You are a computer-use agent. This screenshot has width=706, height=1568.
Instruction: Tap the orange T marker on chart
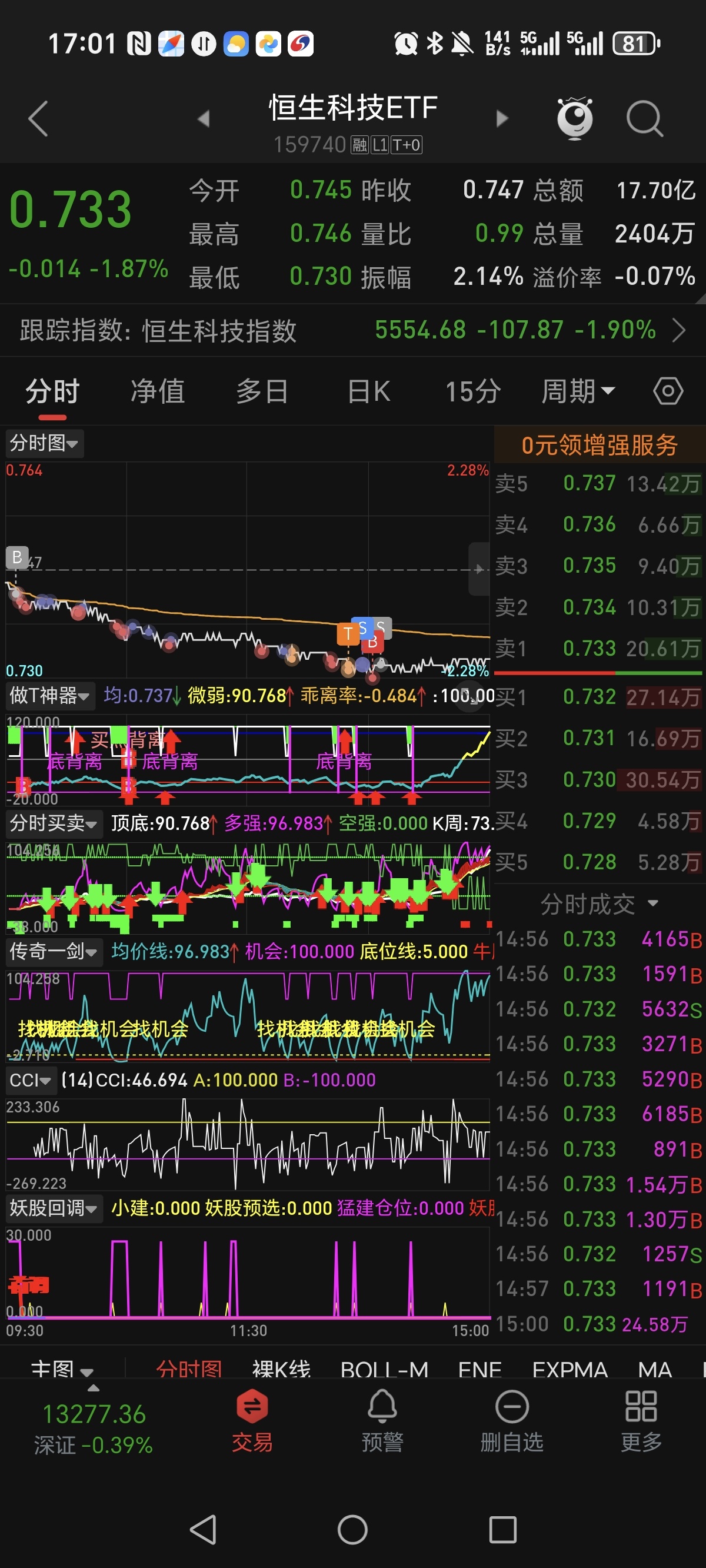pyautogui.click(x=348, y=634)
